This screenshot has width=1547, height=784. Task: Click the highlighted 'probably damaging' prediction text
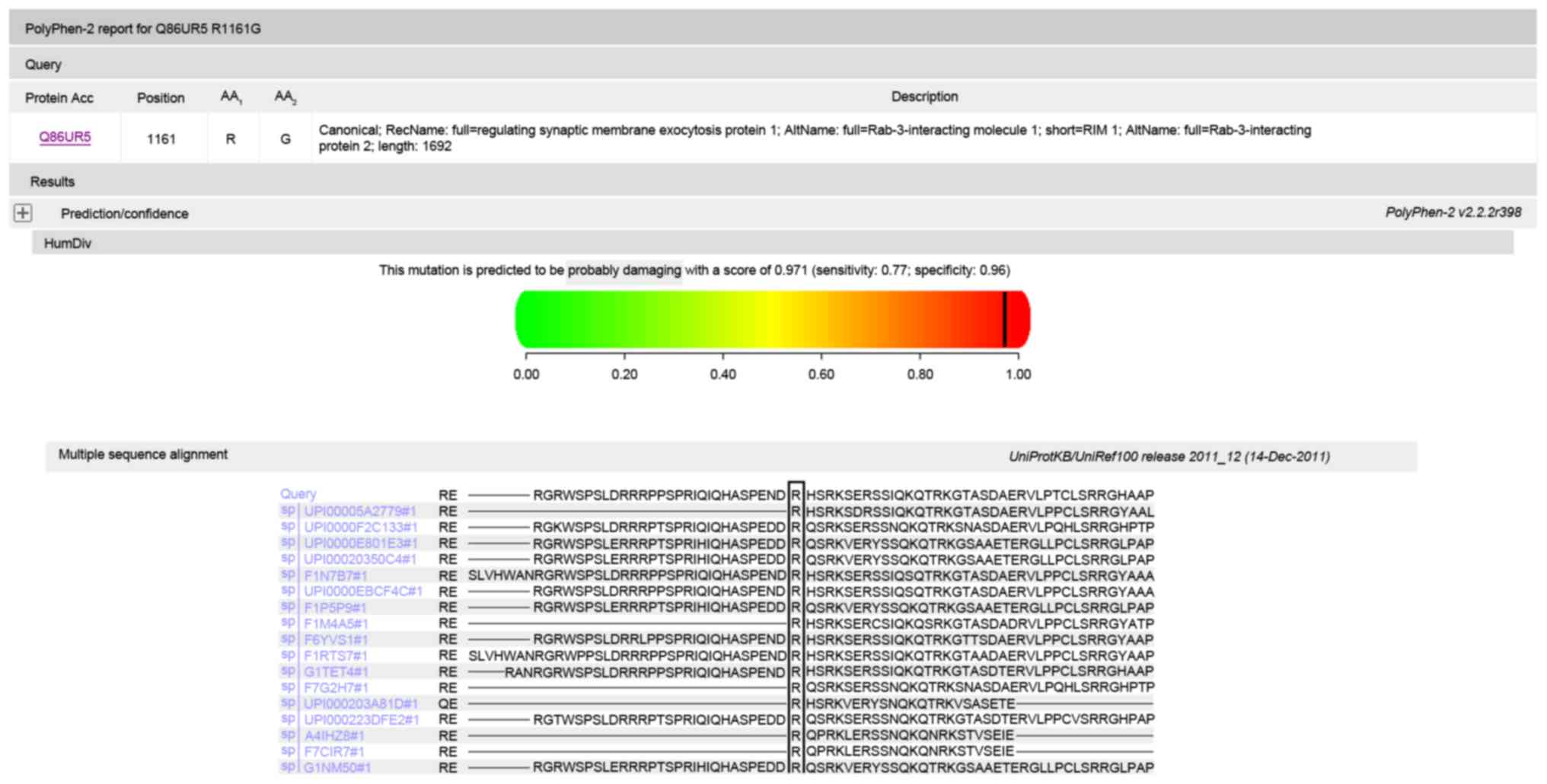tap(624, 270)
